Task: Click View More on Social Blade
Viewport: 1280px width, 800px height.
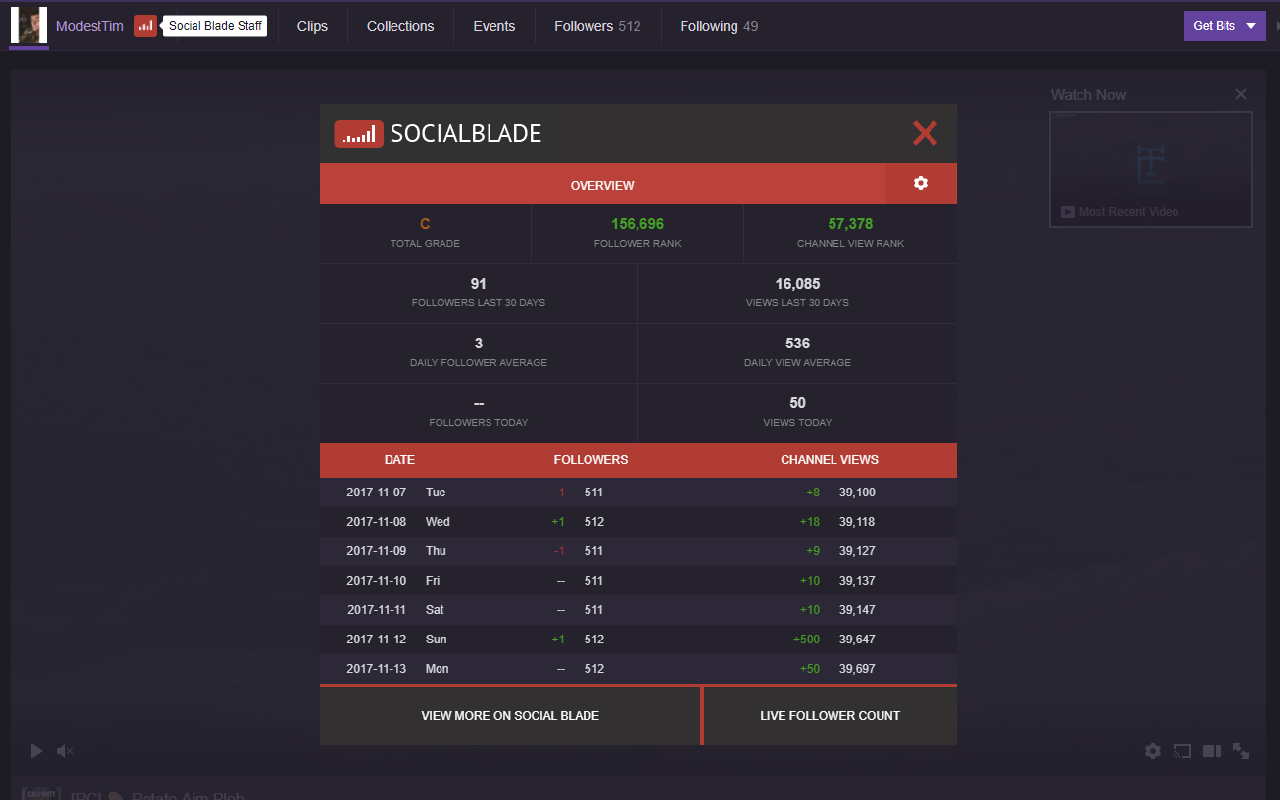Action: point(510,716)
